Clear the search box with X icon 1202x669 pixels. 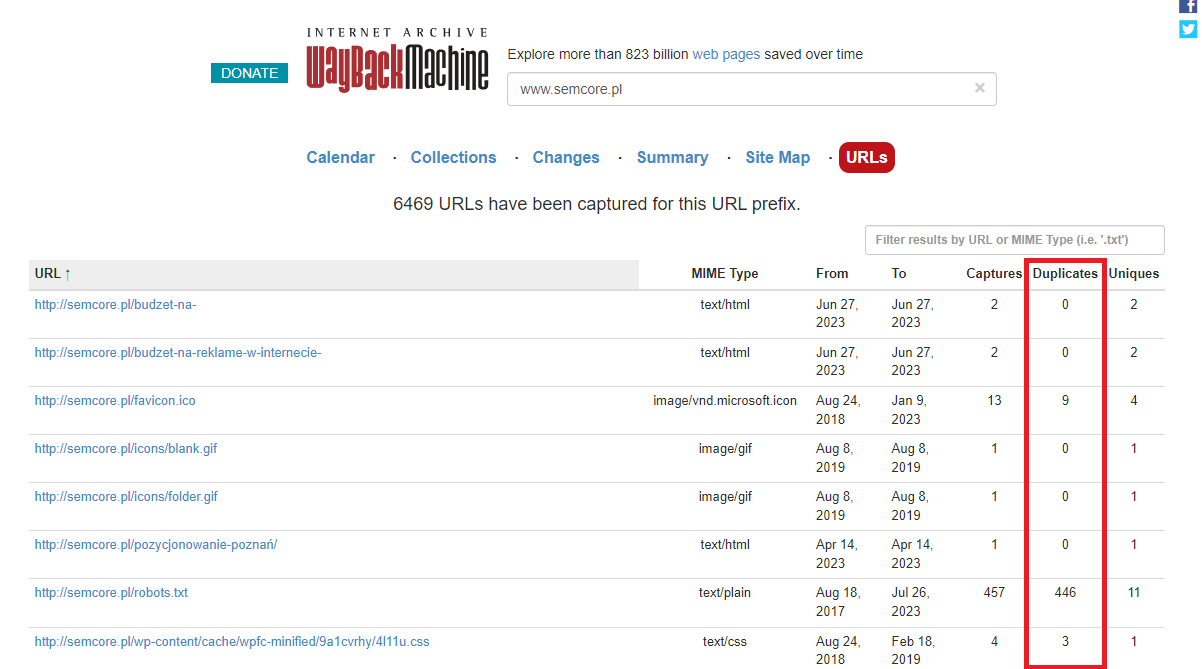point(980,88)
